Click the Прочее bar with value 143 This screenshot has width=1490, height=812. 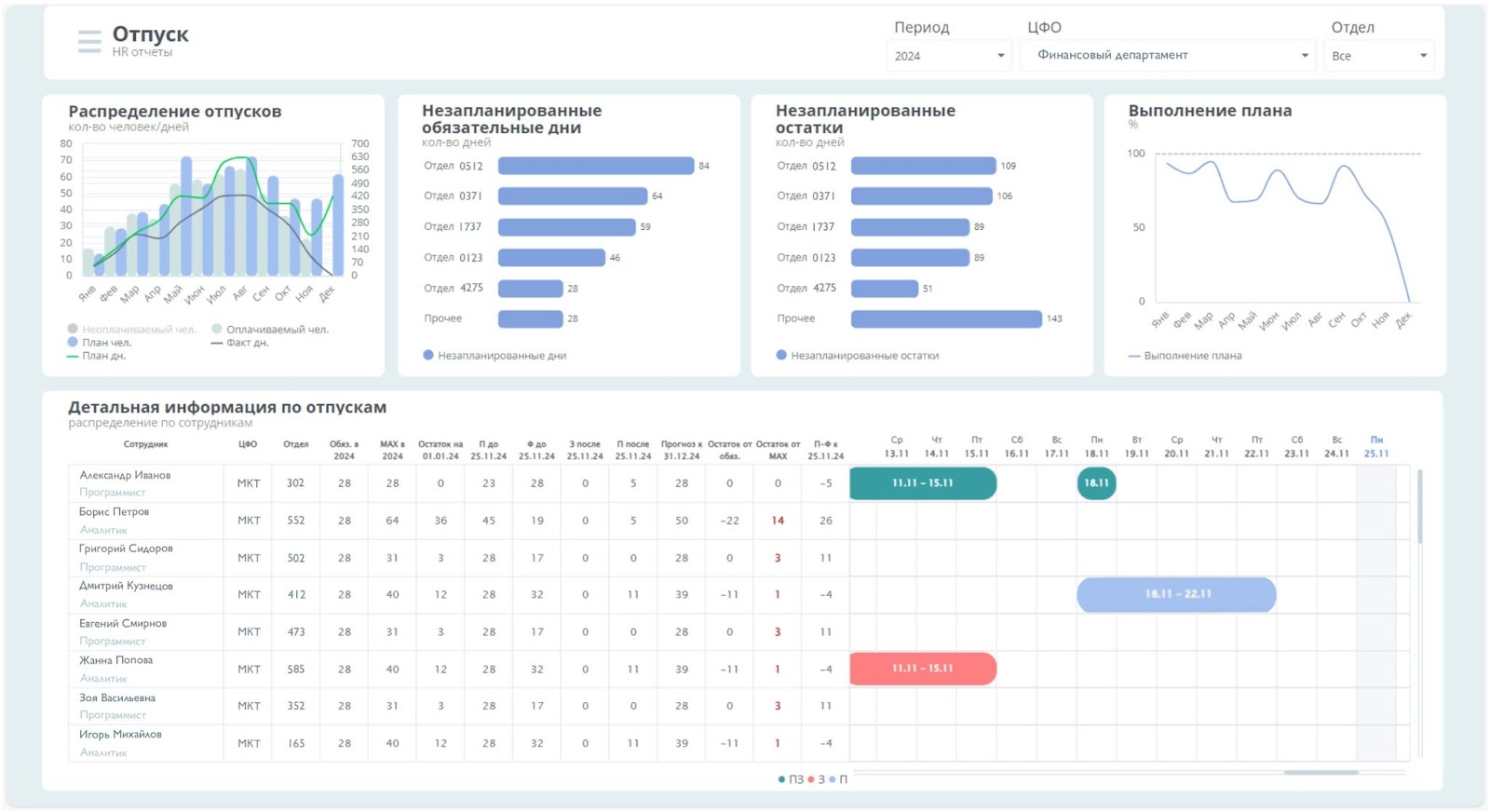click(x=946, y=318)
